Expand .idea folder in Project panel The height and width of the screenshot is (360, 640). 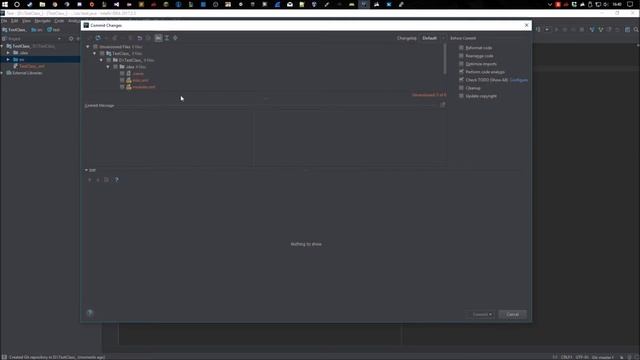(x=8, y=53)
